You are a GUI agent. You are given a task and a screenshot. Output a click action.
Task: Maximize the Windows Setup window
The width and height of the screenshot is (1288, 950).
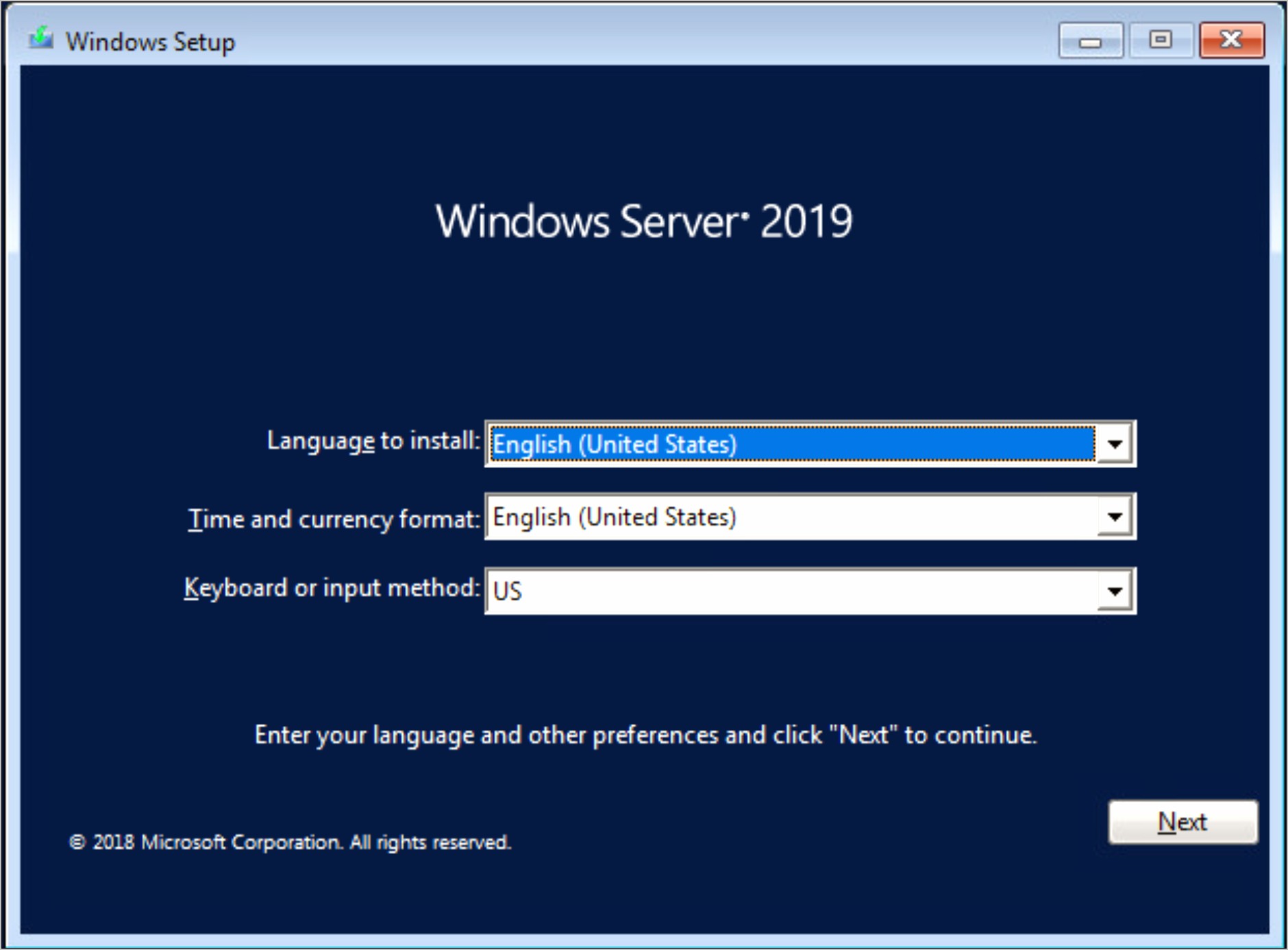pos(1161,40)
